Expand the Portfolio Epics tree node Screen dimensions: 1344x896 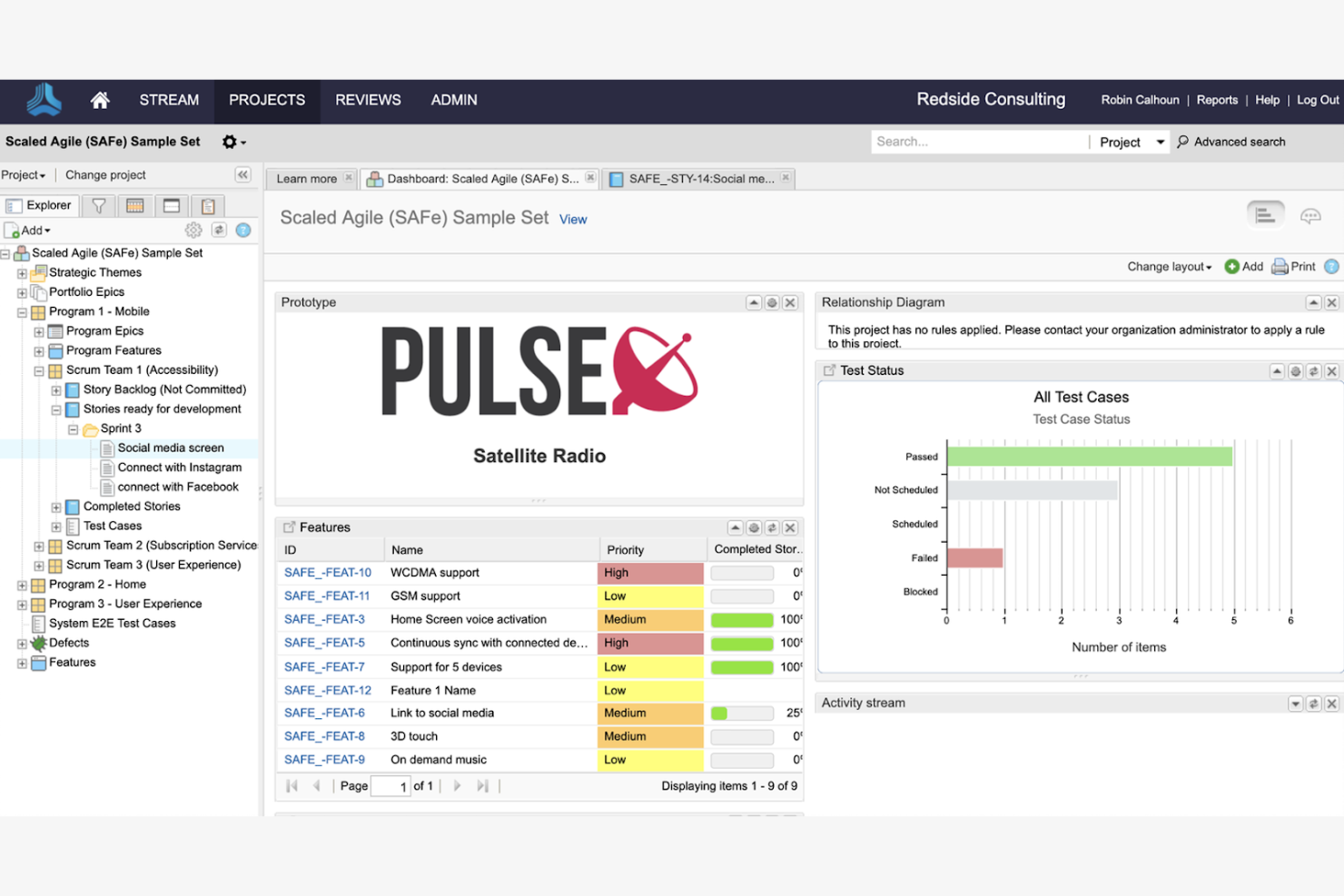(22, 292)
